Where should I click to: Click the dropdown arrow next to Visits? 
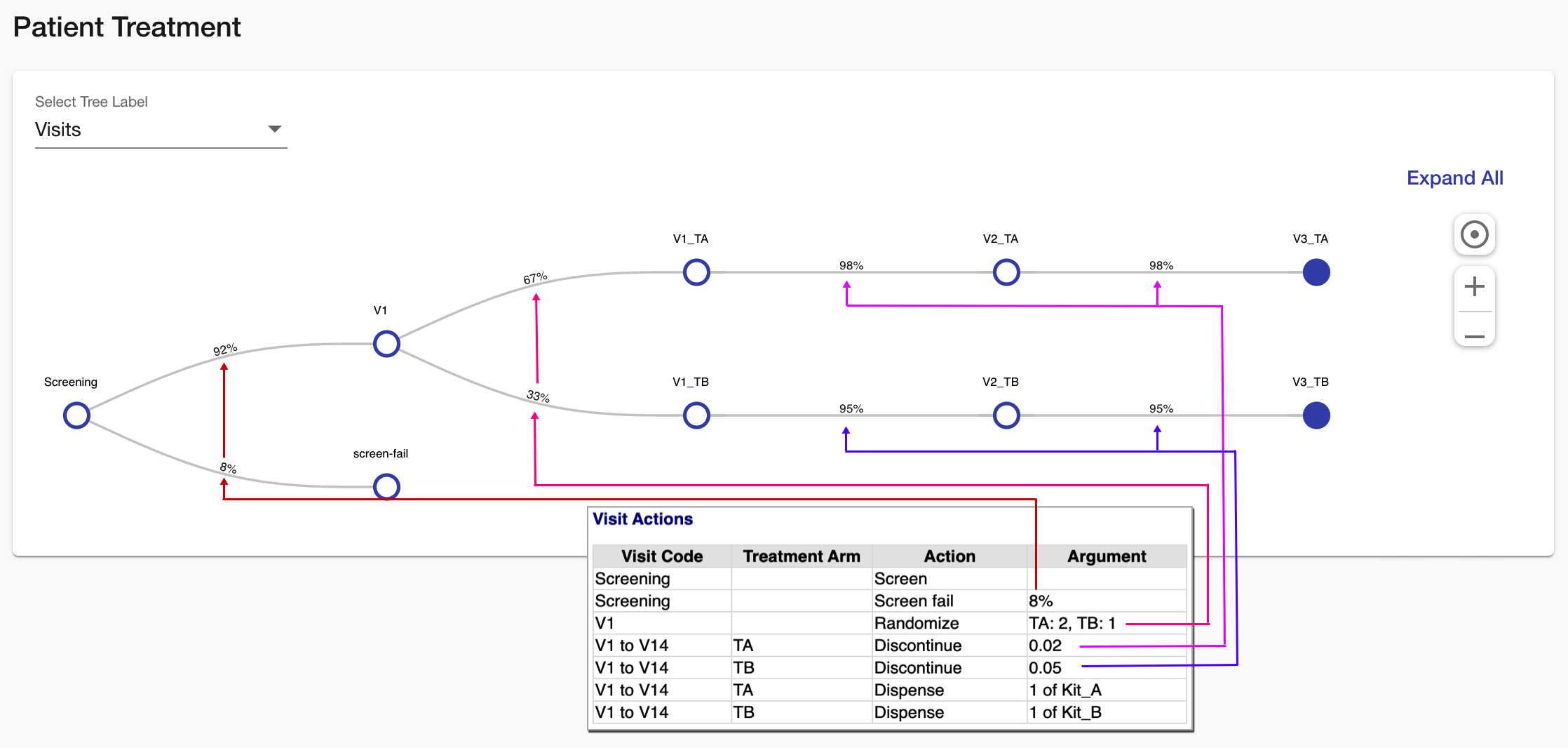(x=274, y=129)
